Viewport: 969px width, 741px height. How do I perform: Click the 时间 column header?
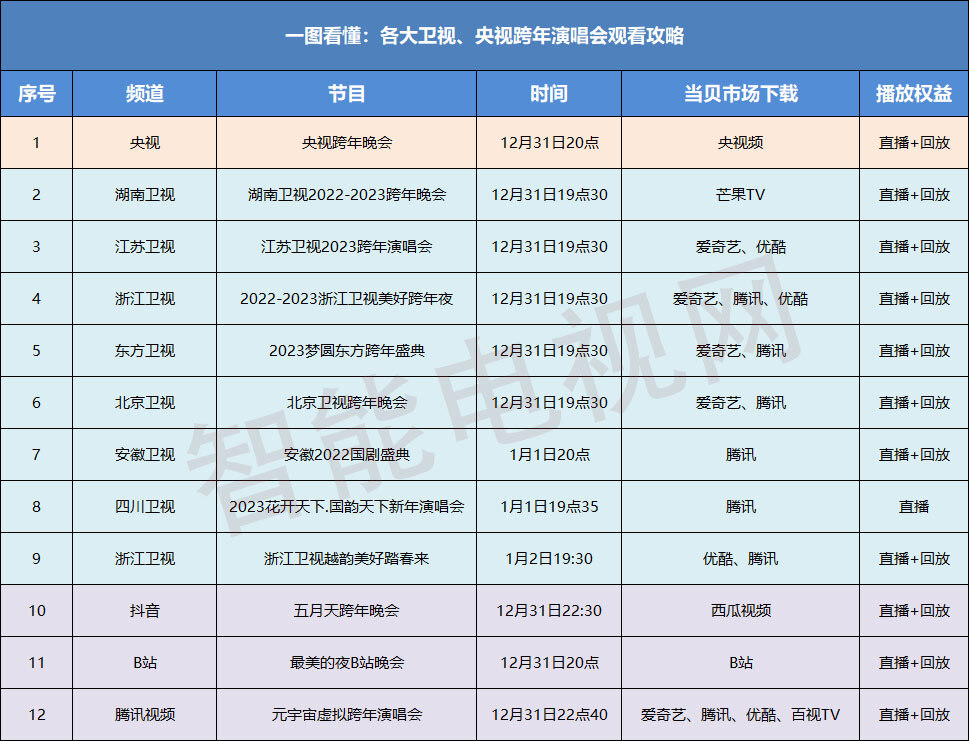[549, 93]
